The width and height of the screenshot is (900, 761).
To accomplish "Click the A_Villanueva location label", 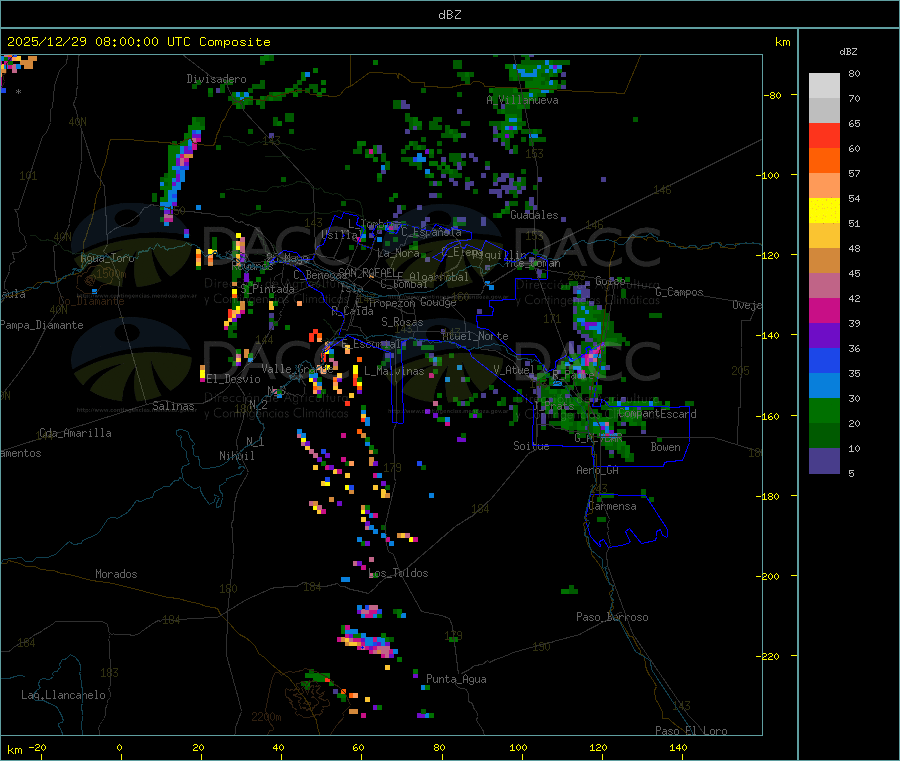I will pyautogui.click(x=522, y=100).
